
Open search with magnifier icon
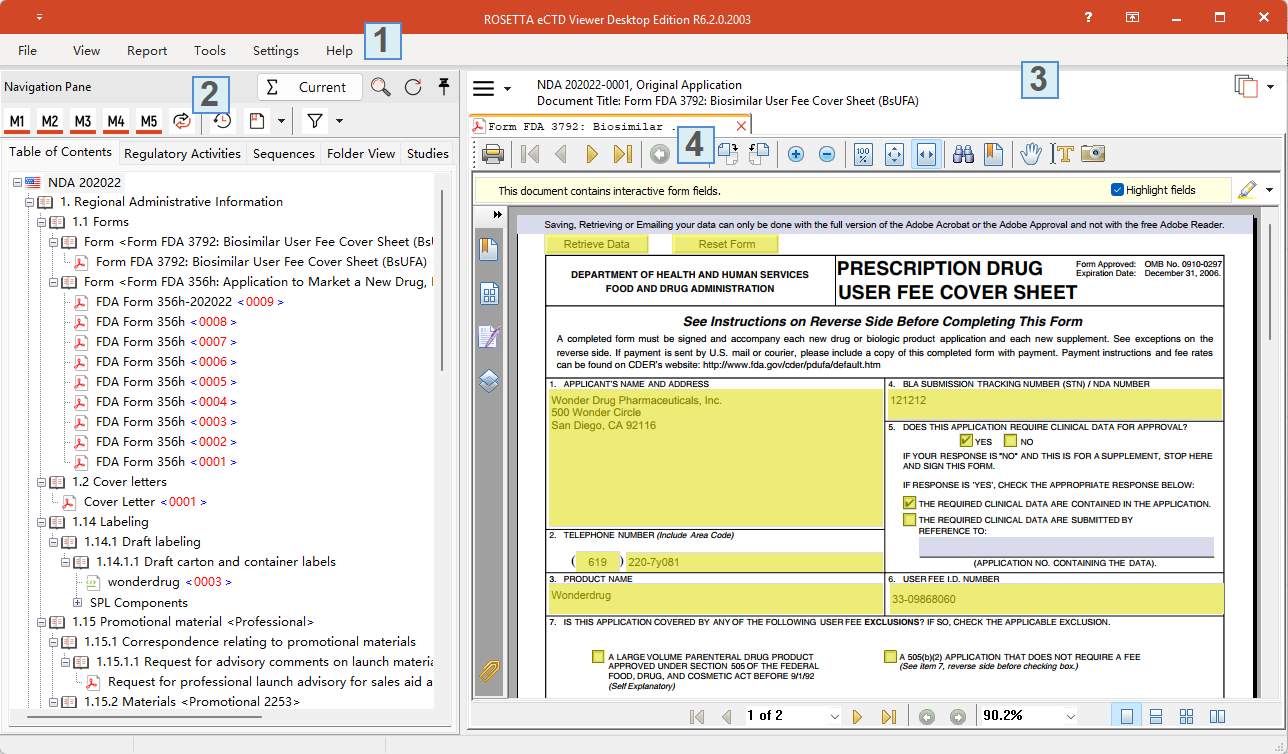click(381, 87)
